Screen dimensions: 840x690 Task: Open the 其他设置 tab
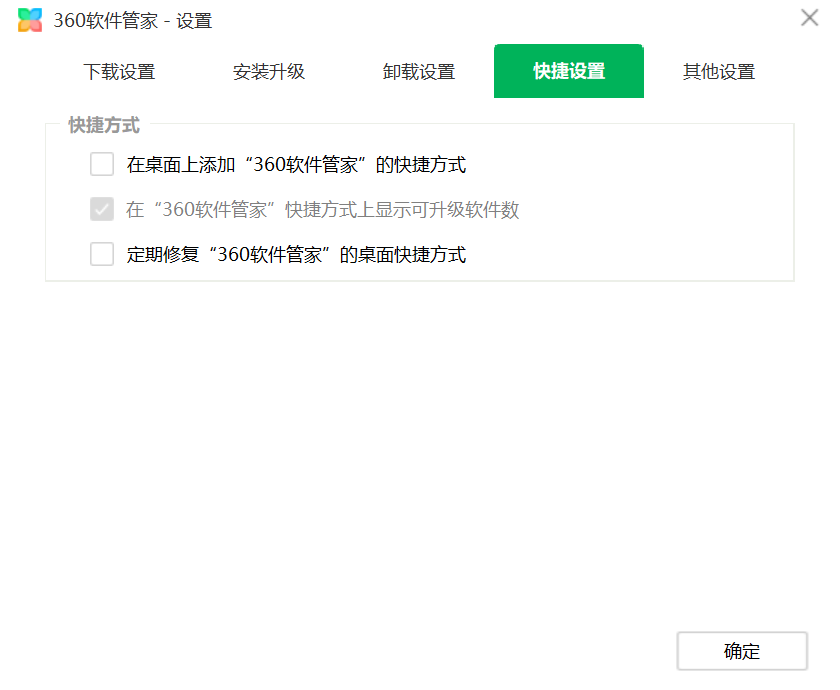point(719,71)
